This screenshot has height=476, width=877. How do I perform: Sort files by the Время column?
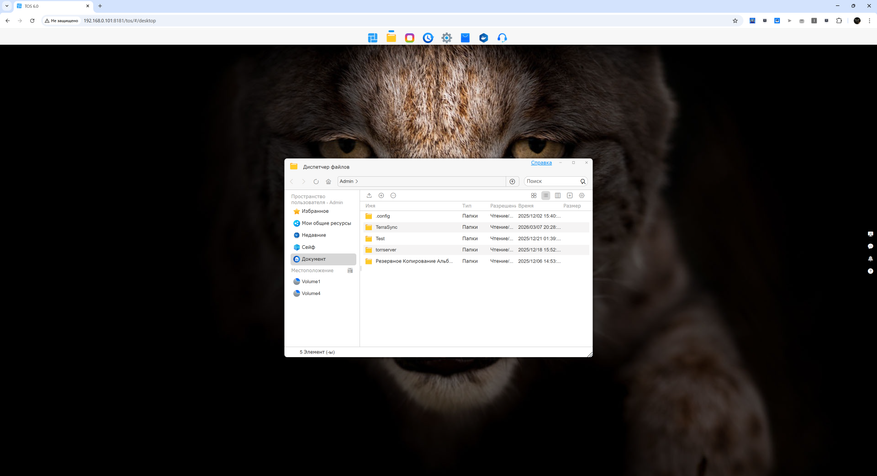click(x=526, y=206)
